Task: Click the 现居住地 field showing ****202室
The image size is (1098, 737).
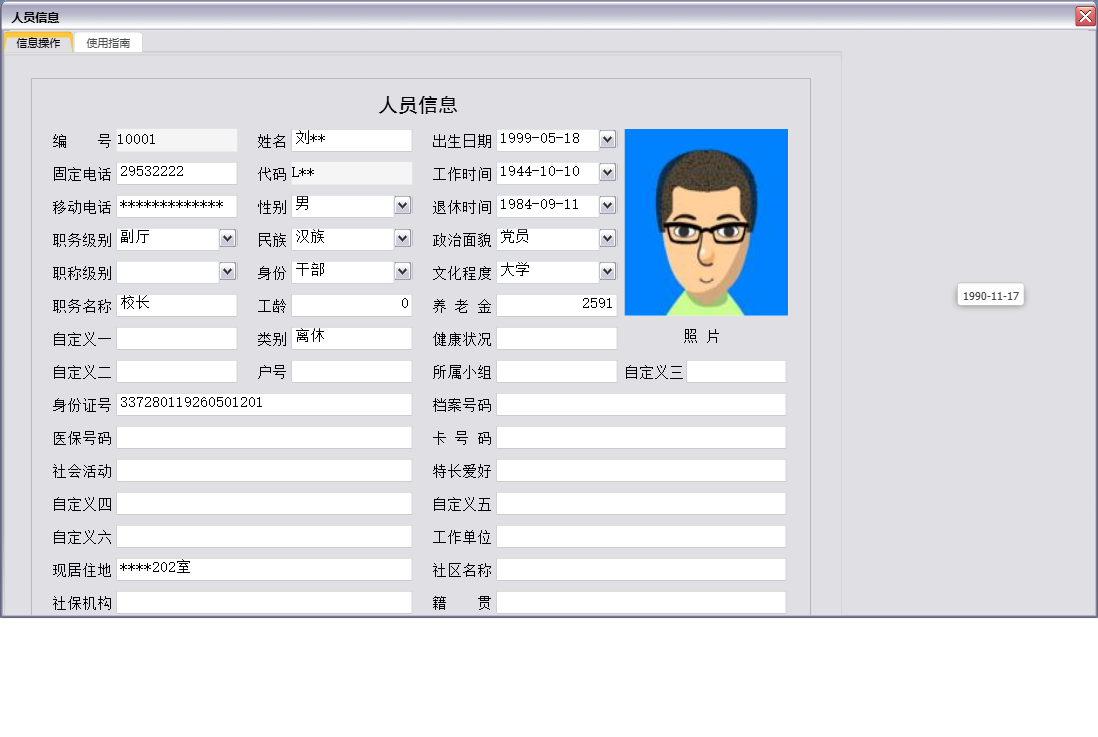Action: [x=265, y=569]
